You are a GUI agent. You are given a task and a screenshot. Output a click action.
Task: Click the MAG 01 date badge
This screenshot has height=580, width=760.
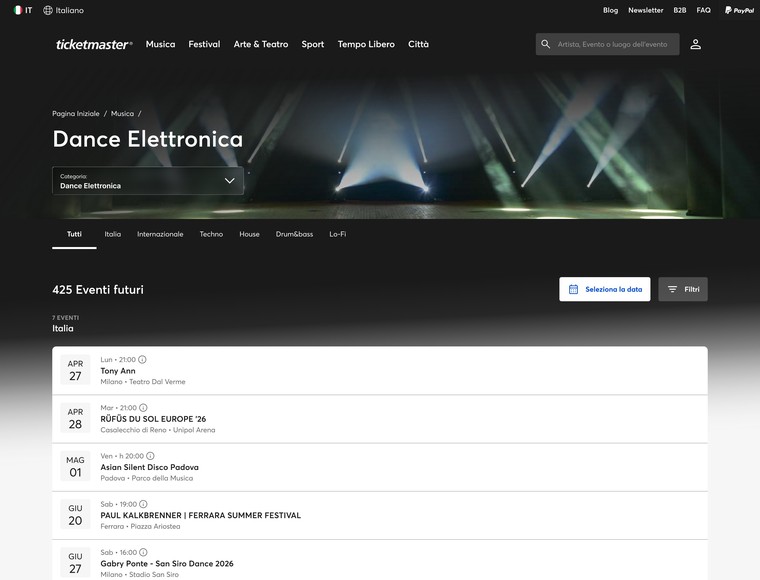(x=75, y=466)
